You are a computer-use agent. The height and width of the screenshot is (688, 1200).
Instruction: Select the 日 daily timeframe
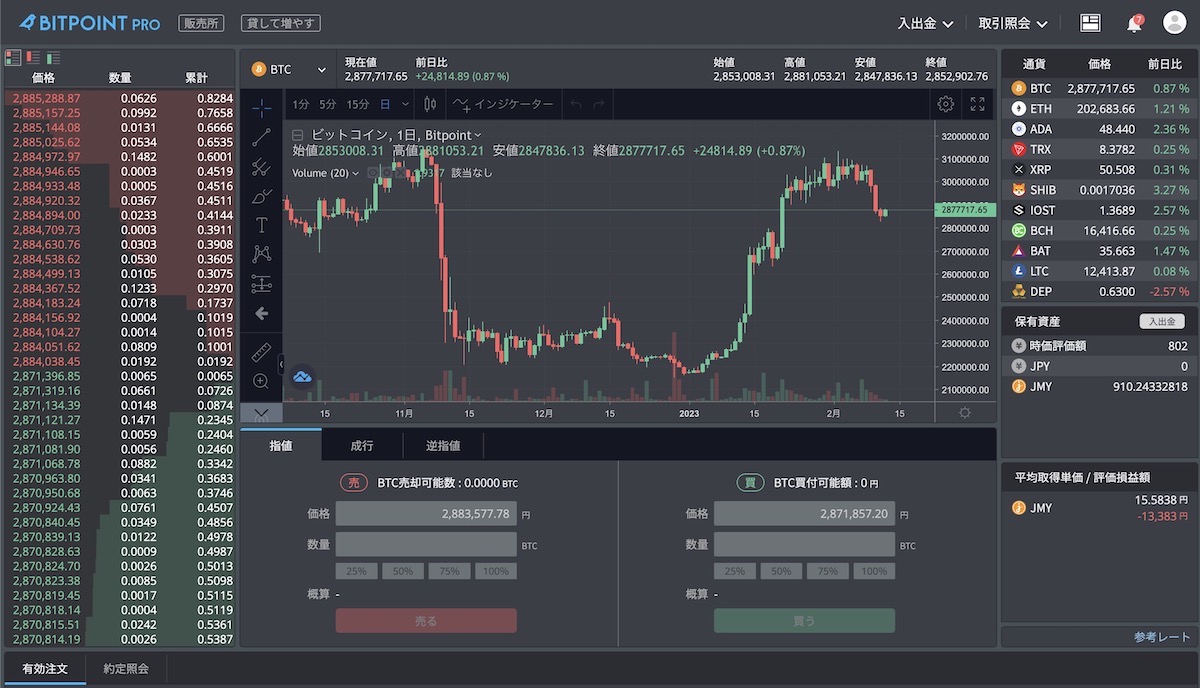tap(385, 104)
